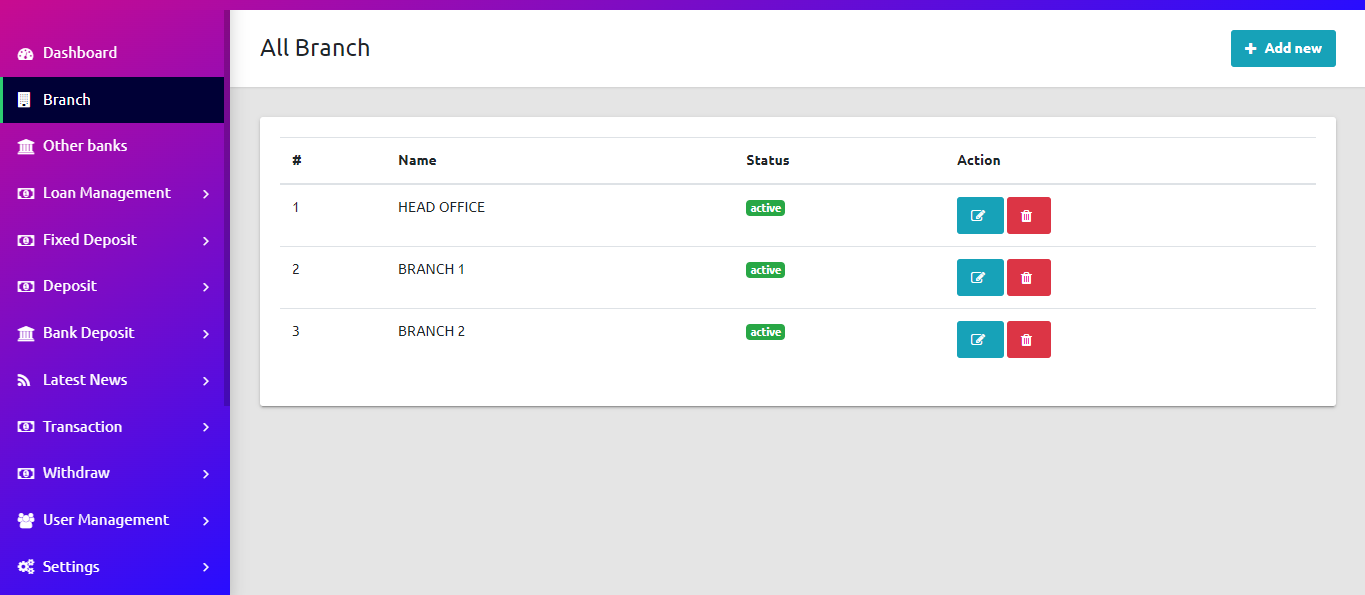Click the edit icon for BRANCH 1
This screenshot has height=595, width=1365.
[979, 277]
